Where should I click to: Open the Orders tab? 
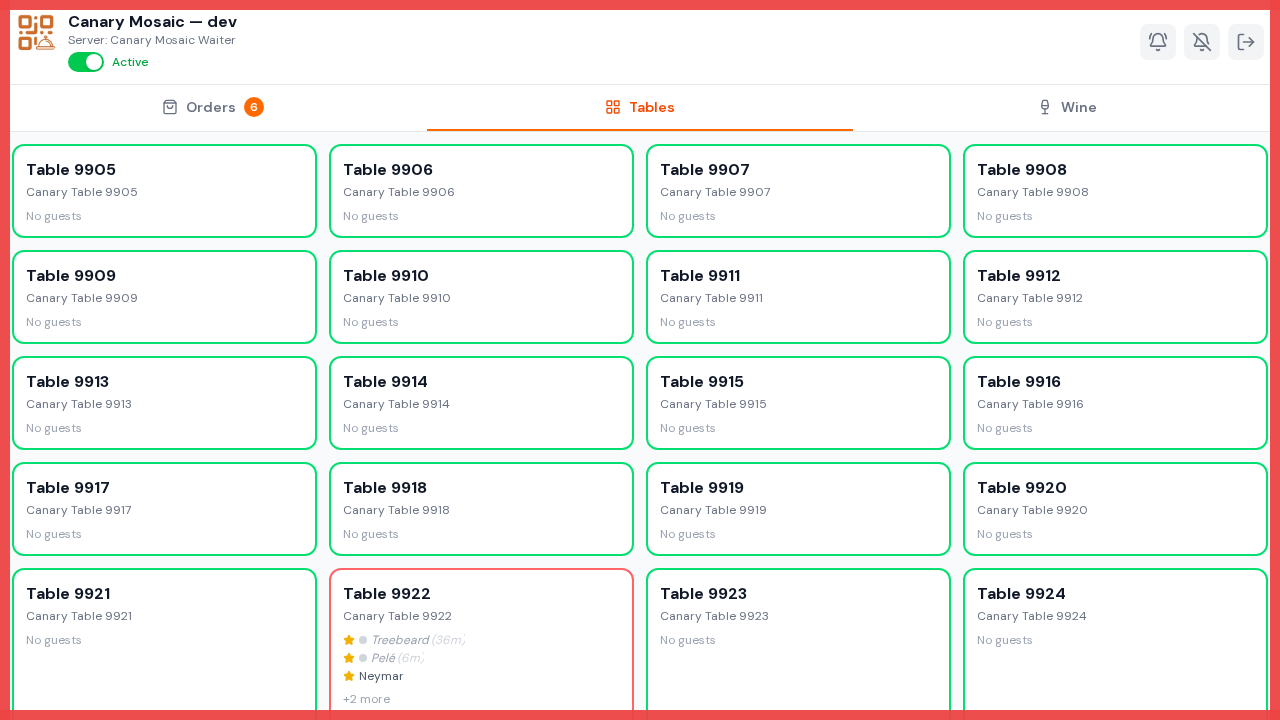pos(213,107)
